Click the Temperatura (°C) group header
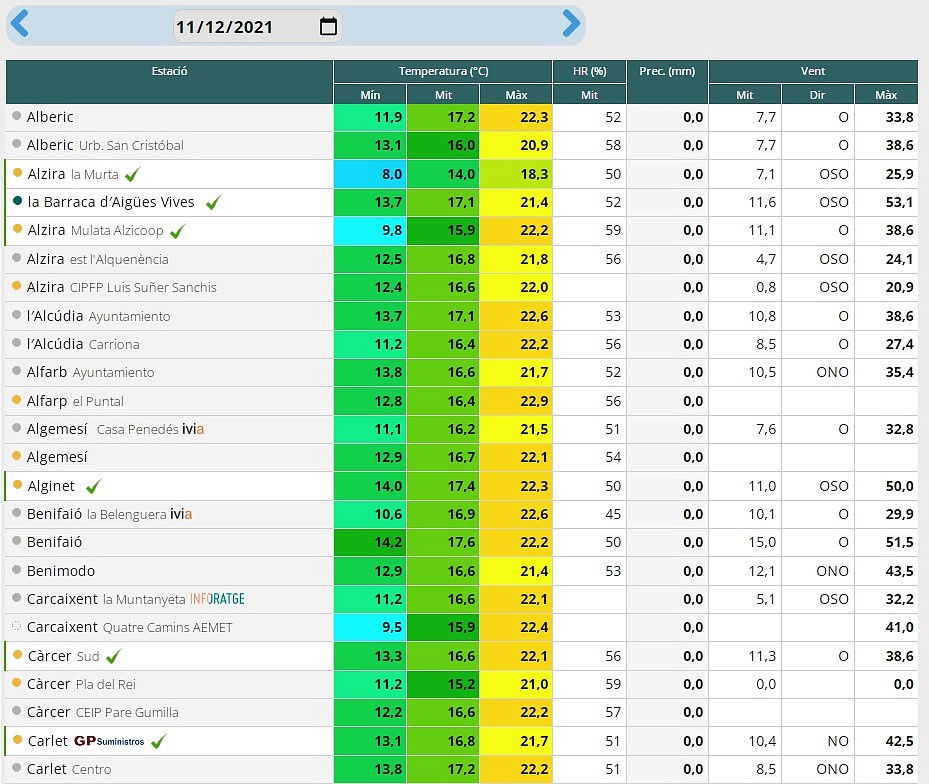This screenshot has width=929, height=784. [443, 71]
